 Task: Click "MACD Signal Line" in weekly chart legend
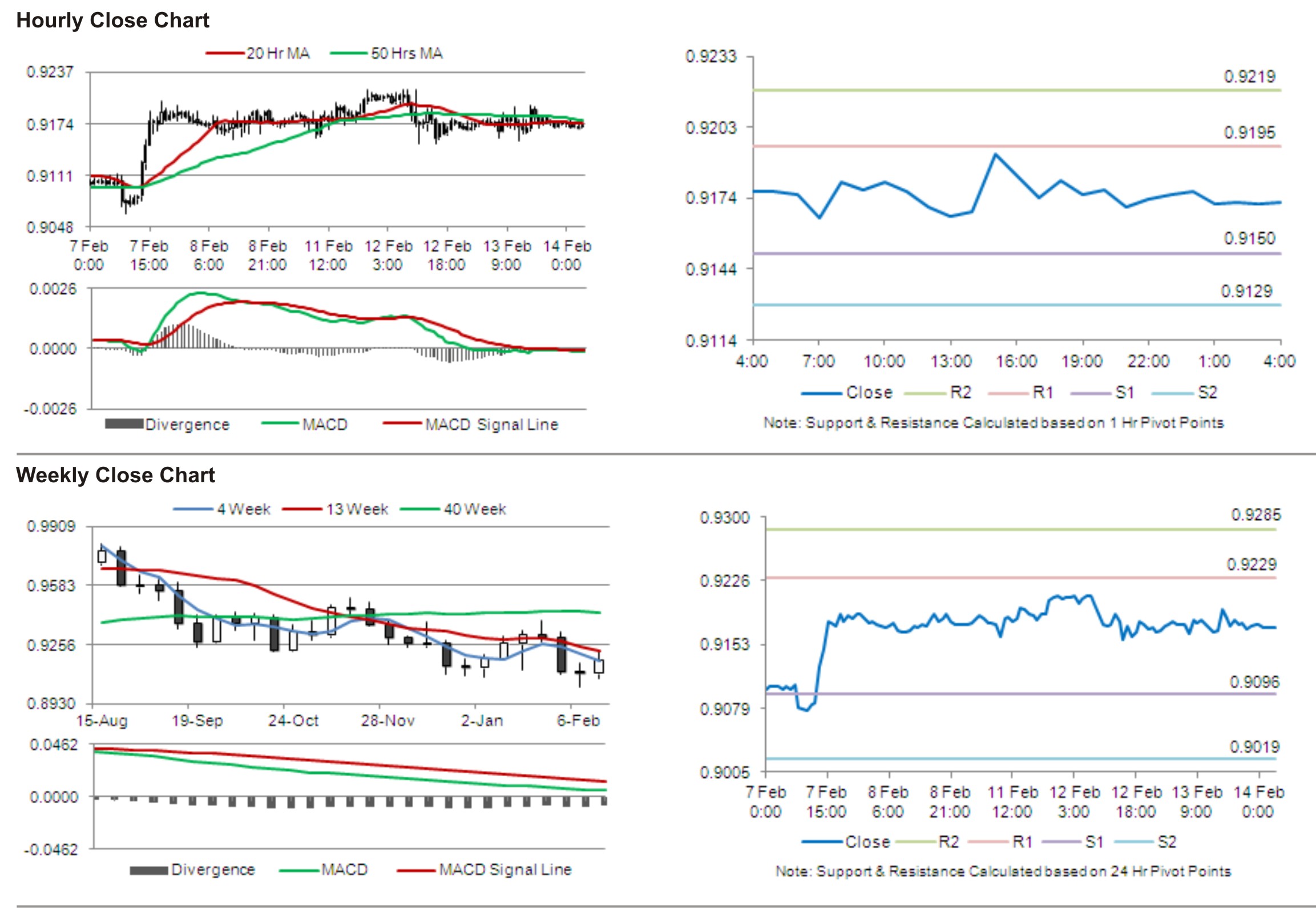(505, 870)
